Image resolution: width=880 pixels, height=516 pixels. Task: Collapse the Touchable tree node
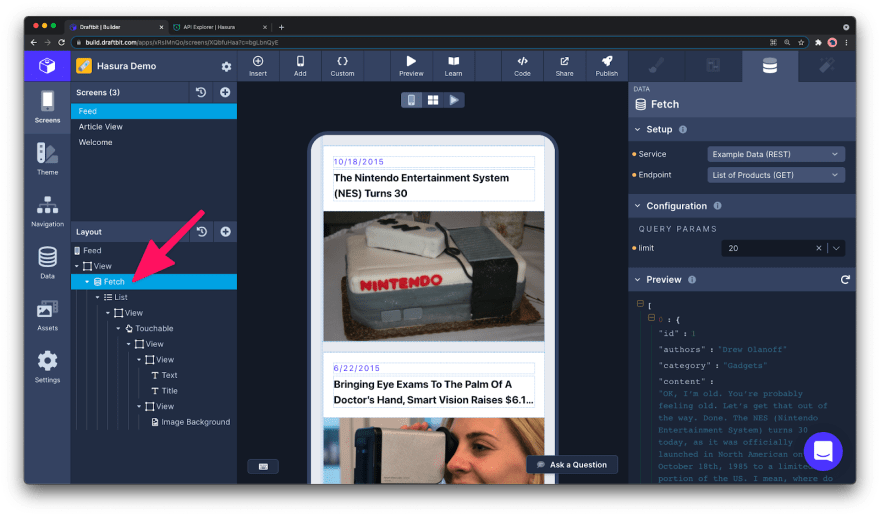pos(118,328)
